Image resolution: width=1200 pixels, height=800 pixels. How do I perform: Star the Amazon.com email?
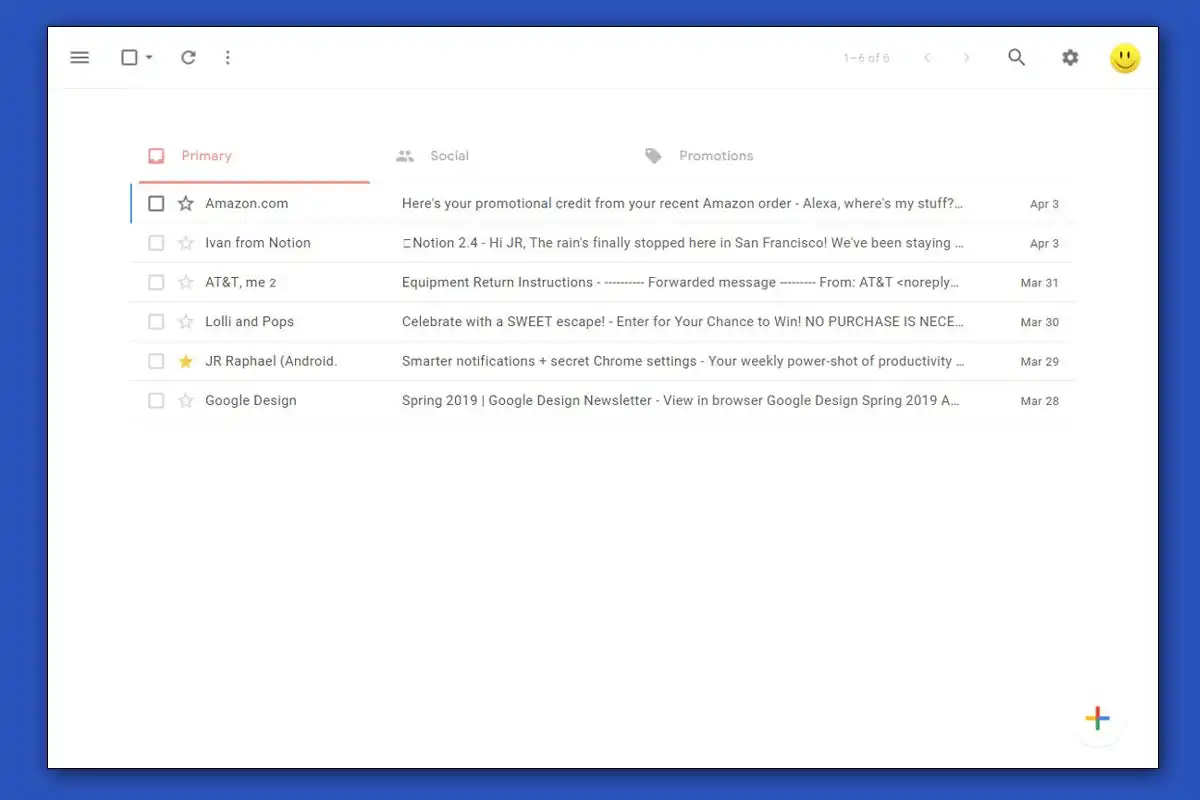[x=185, y=204]
